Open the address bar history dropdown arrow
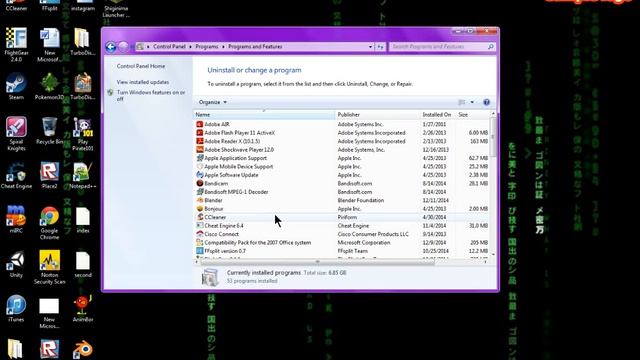 [x=370, y=47]
